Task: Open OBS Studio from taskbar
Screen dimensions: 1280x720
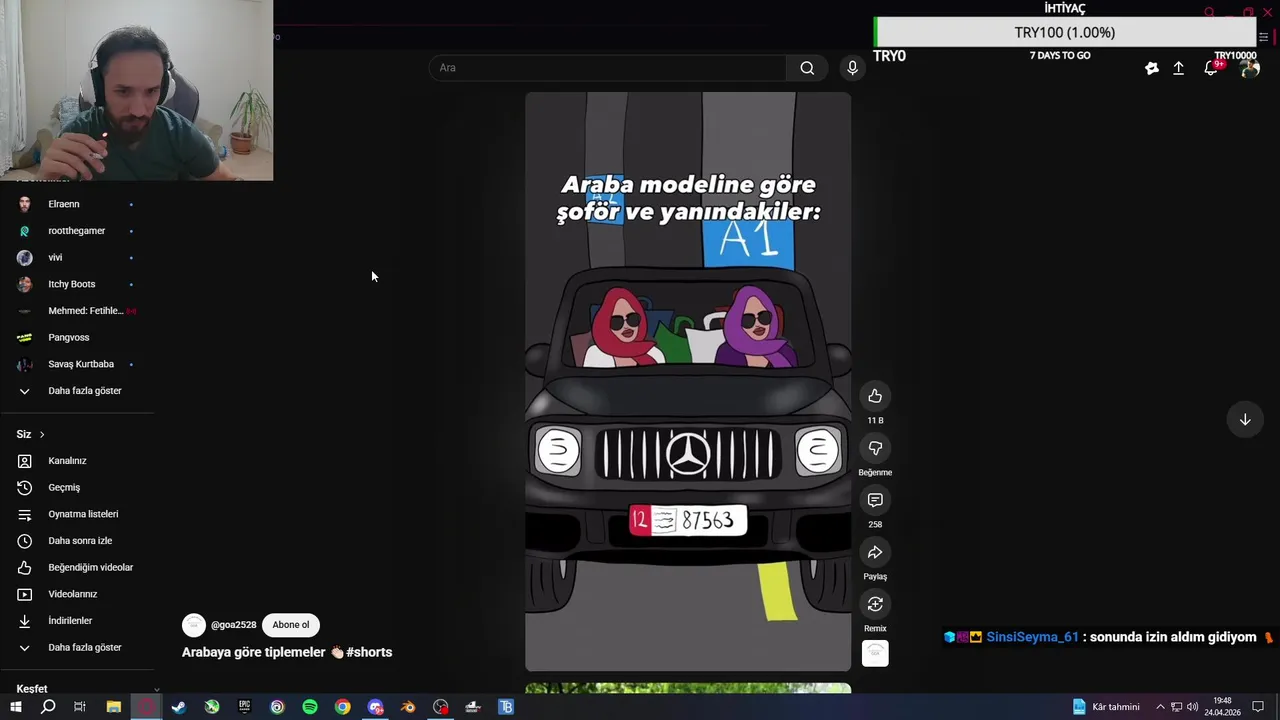Action: click(441, 707)
